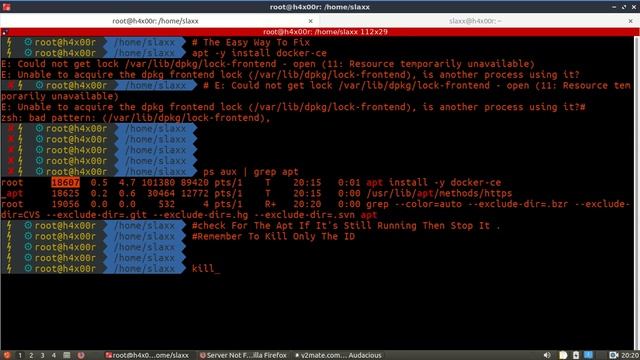Viewport: 640px width, 360px height.
Task: Click the '#check For The Apt' comment line
Action: tap(346, 226)
